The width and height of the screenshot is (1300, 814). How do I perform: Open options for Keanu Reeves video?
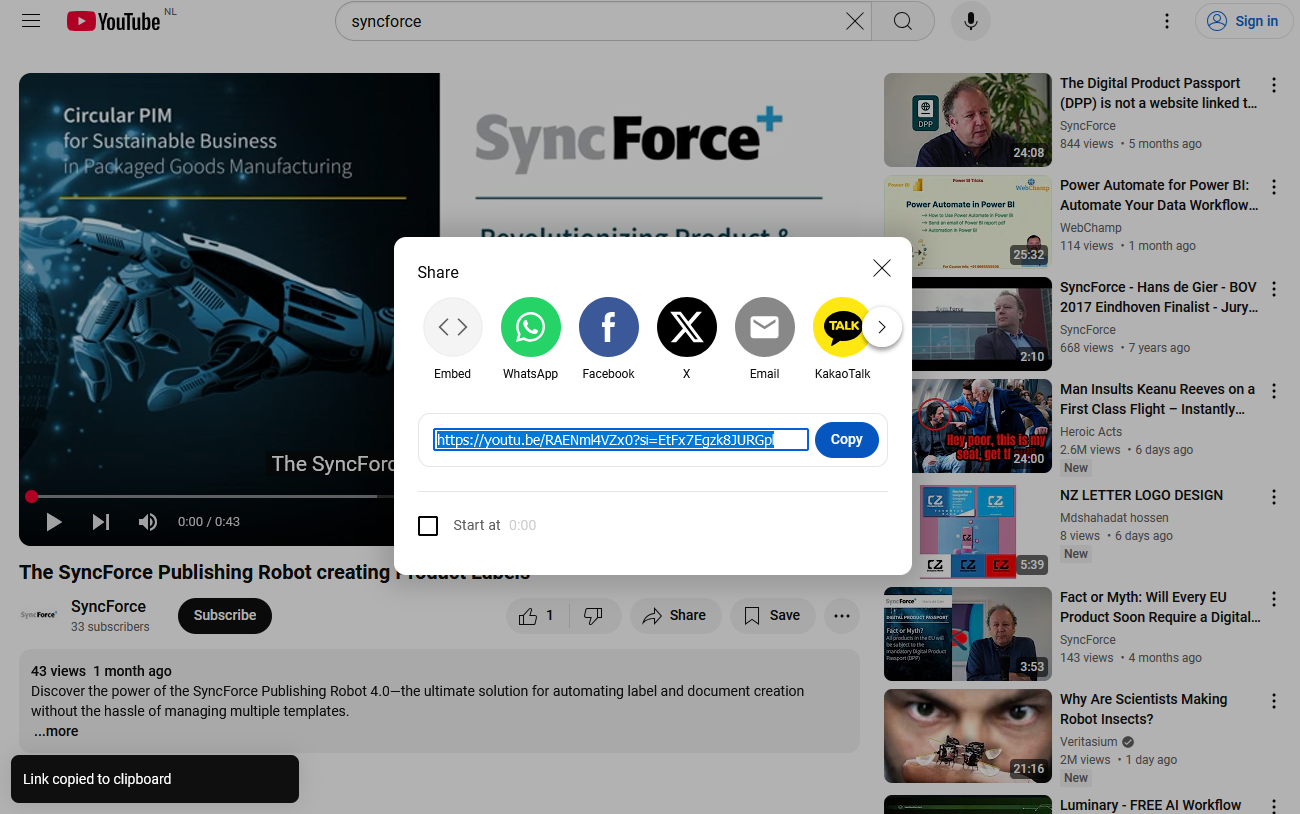1274,391
